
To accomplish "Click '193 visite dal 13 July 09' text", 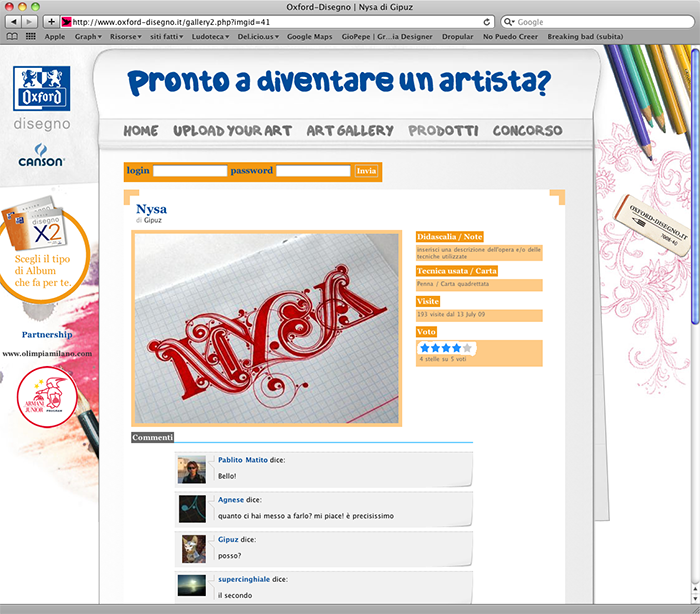I will click(451, 314).
